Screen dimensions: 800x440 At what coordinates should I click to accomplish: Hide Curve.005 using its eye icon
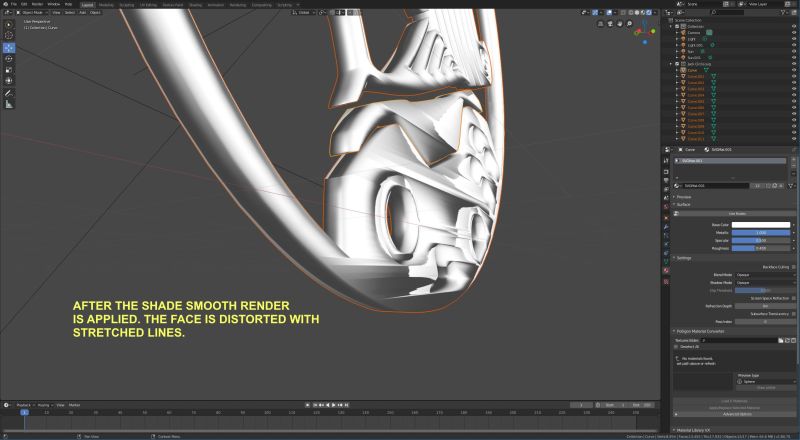pyautogui.click(x=794, y=101)
